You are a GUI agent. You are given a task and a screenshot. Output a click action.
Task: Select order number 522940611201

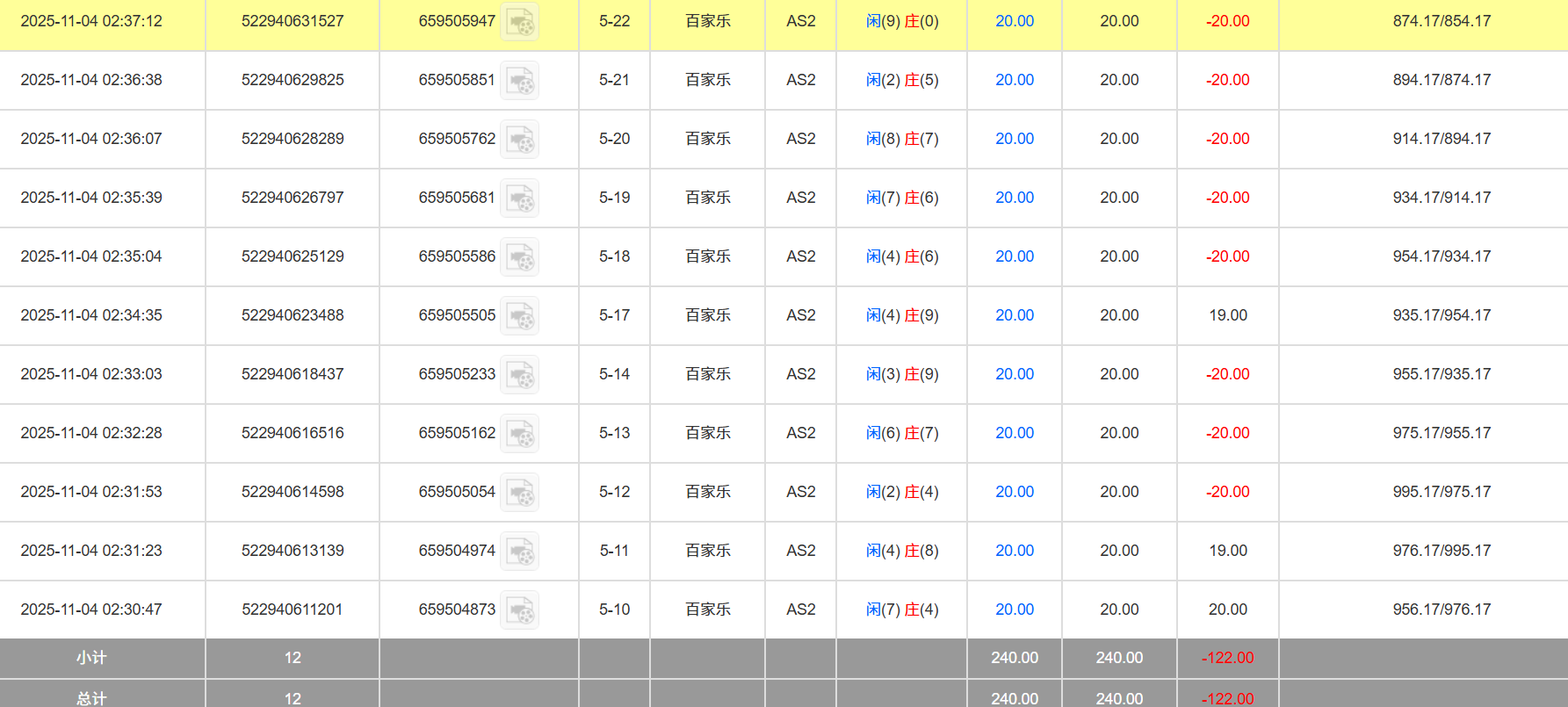click(x=293, y=610)
